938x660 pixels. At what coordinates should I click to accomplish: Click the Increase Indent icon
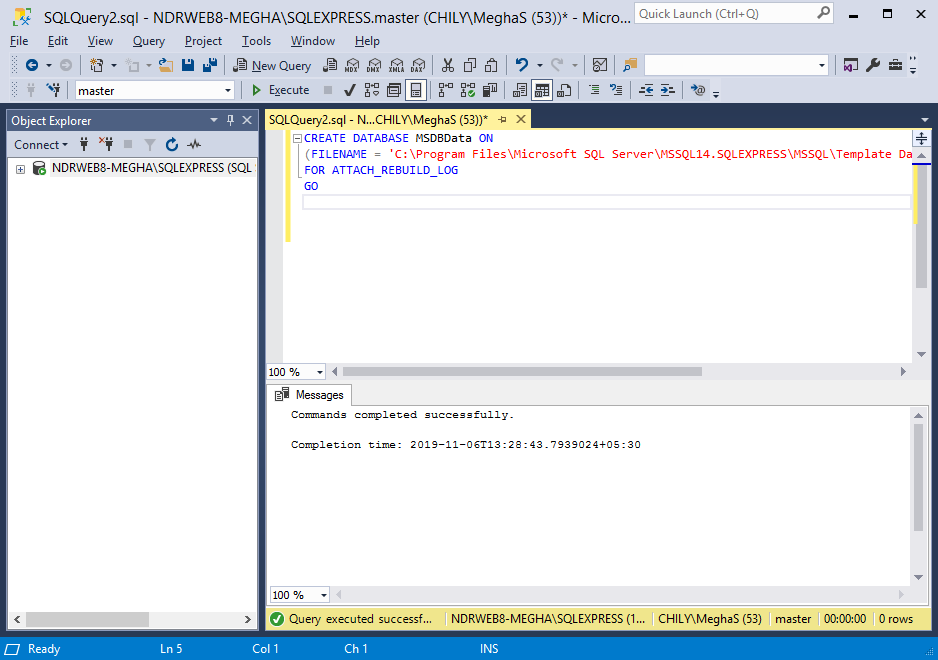pos(668,90)
